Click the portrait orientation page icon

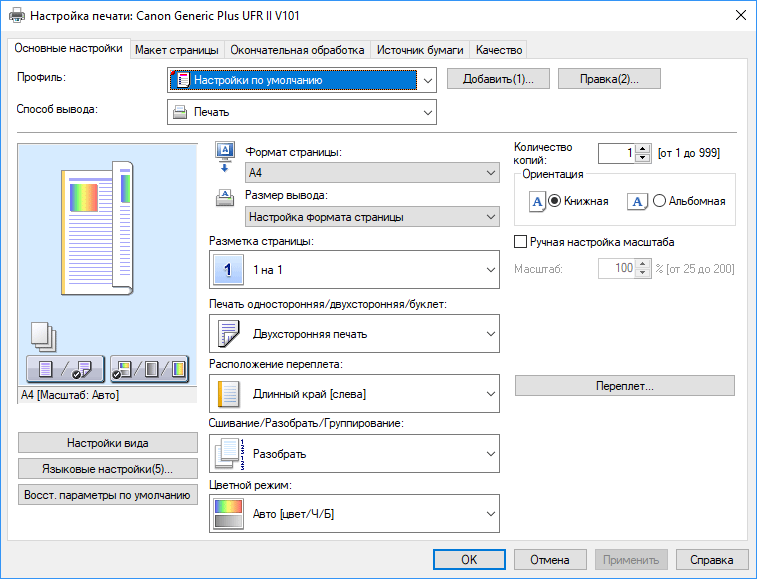pyautogui.click(x=537, y=201)
